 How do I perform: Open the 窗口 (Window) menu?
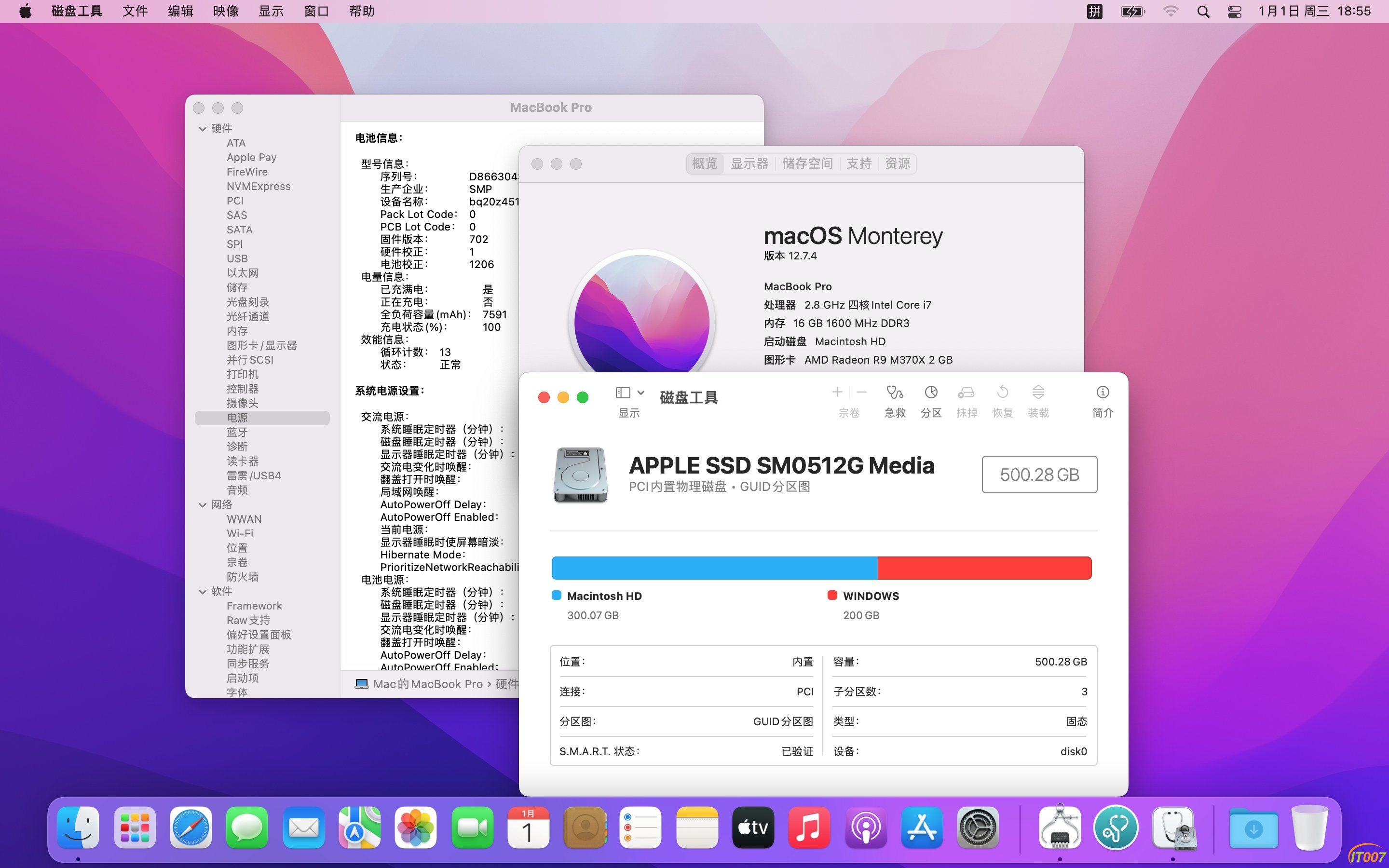tap(316, 11)
